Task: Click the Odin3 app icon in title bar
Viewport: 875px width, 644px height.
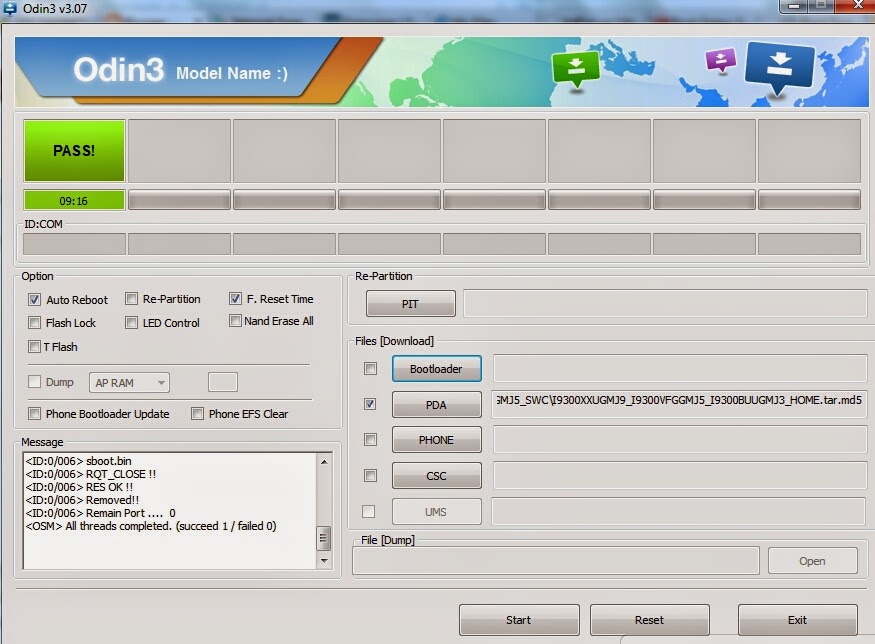Action: (x=9, y=8)
